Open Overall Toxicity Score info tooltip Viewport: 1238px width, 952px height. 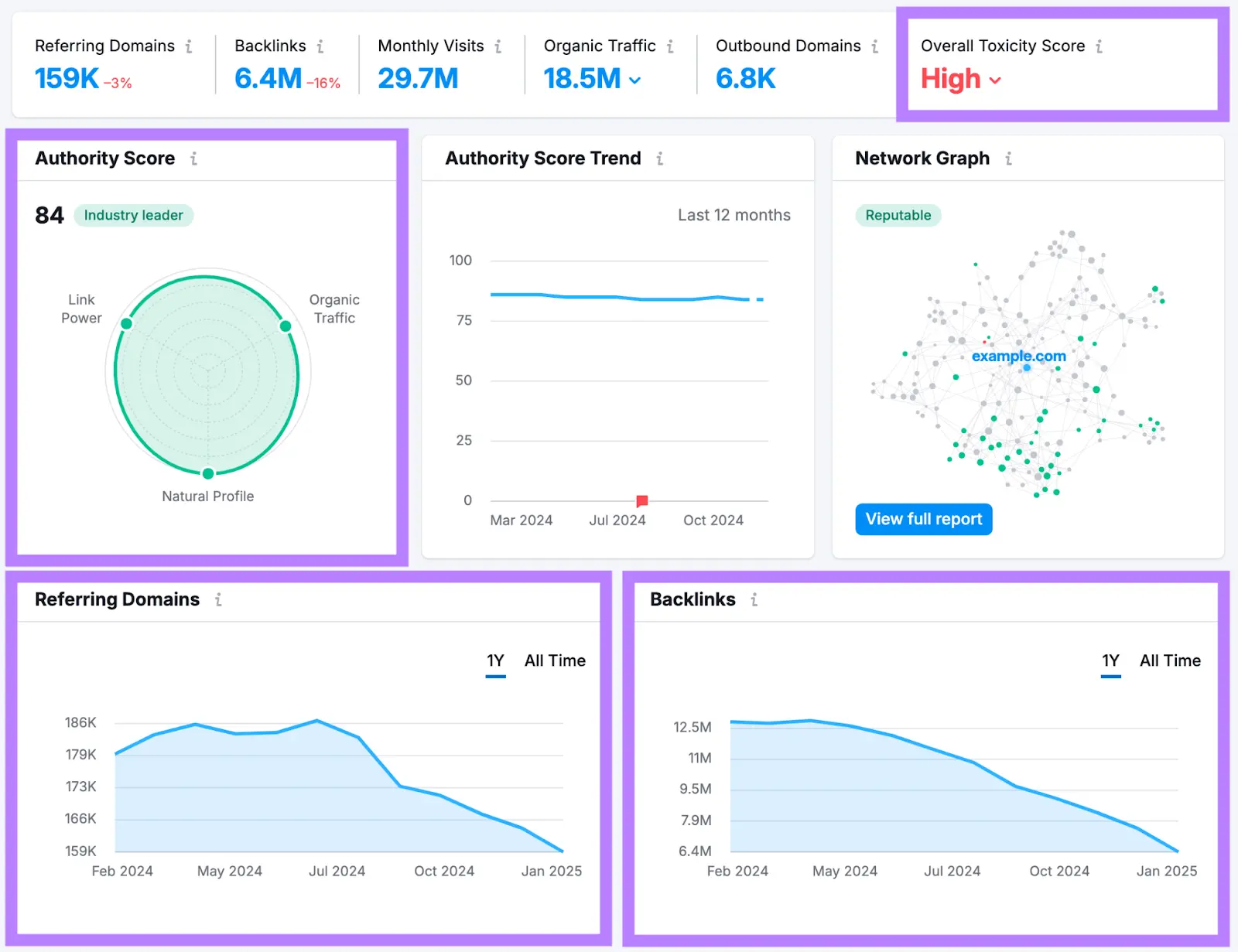coord(1099,46)
